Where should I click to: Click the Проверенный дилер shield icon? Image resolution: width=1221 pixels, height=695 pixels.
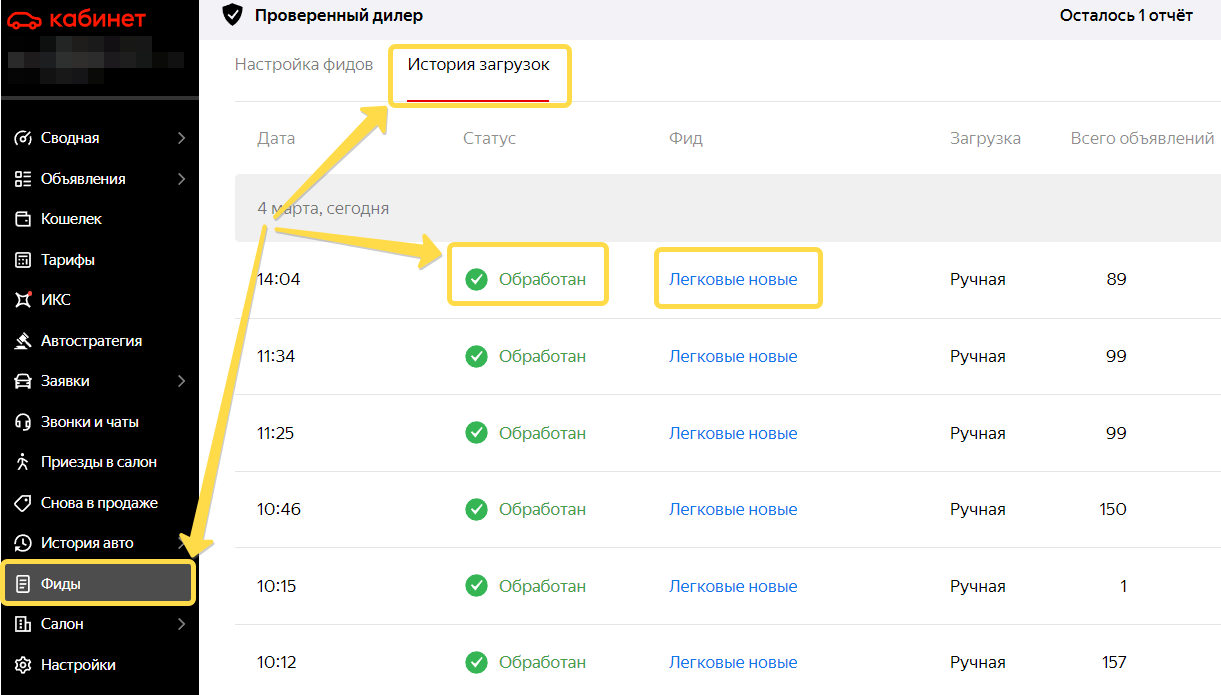232,15
